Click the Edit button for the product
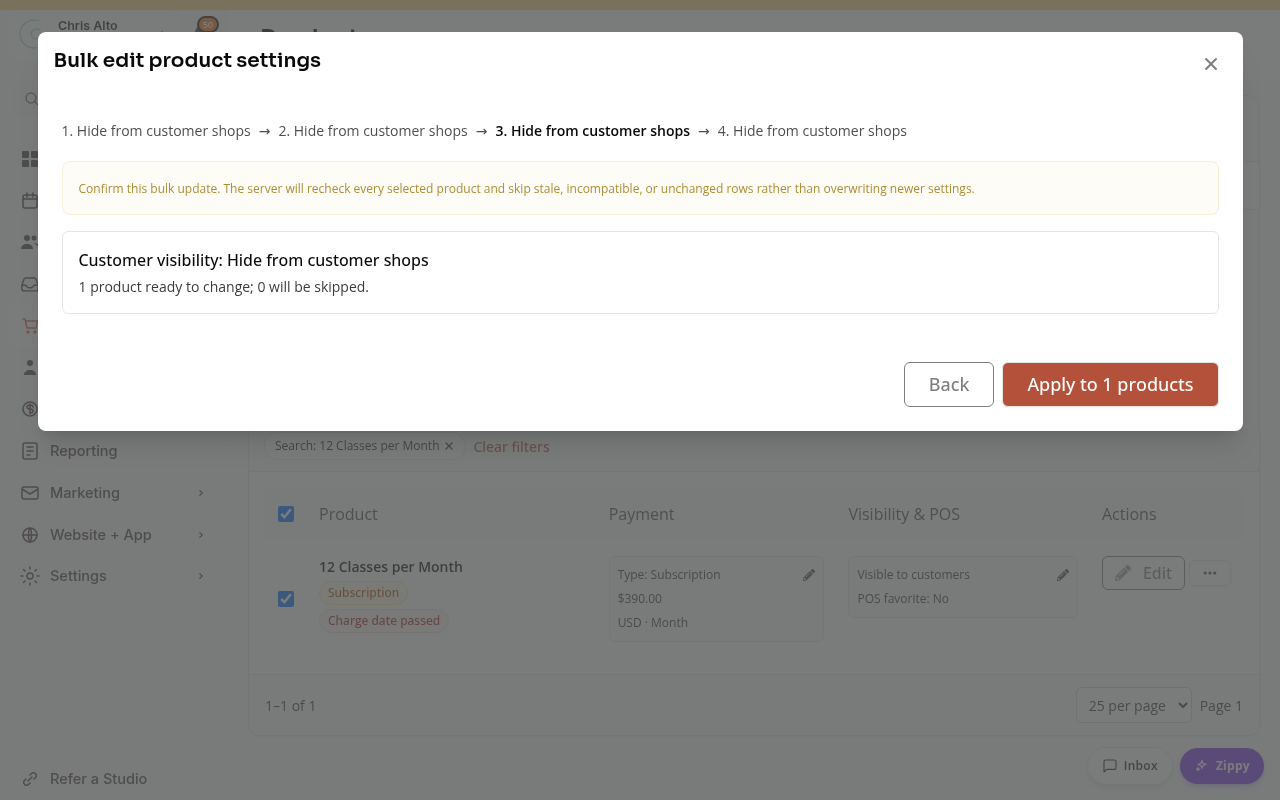 (1143, 573)
